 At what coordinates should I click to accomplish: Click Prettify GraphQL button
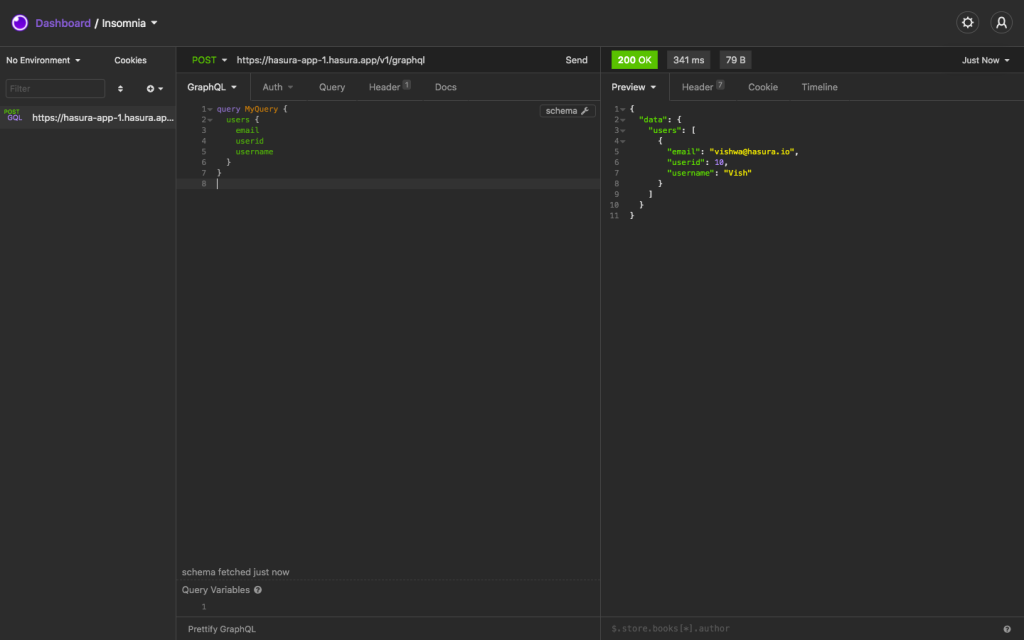pos(222,629)
